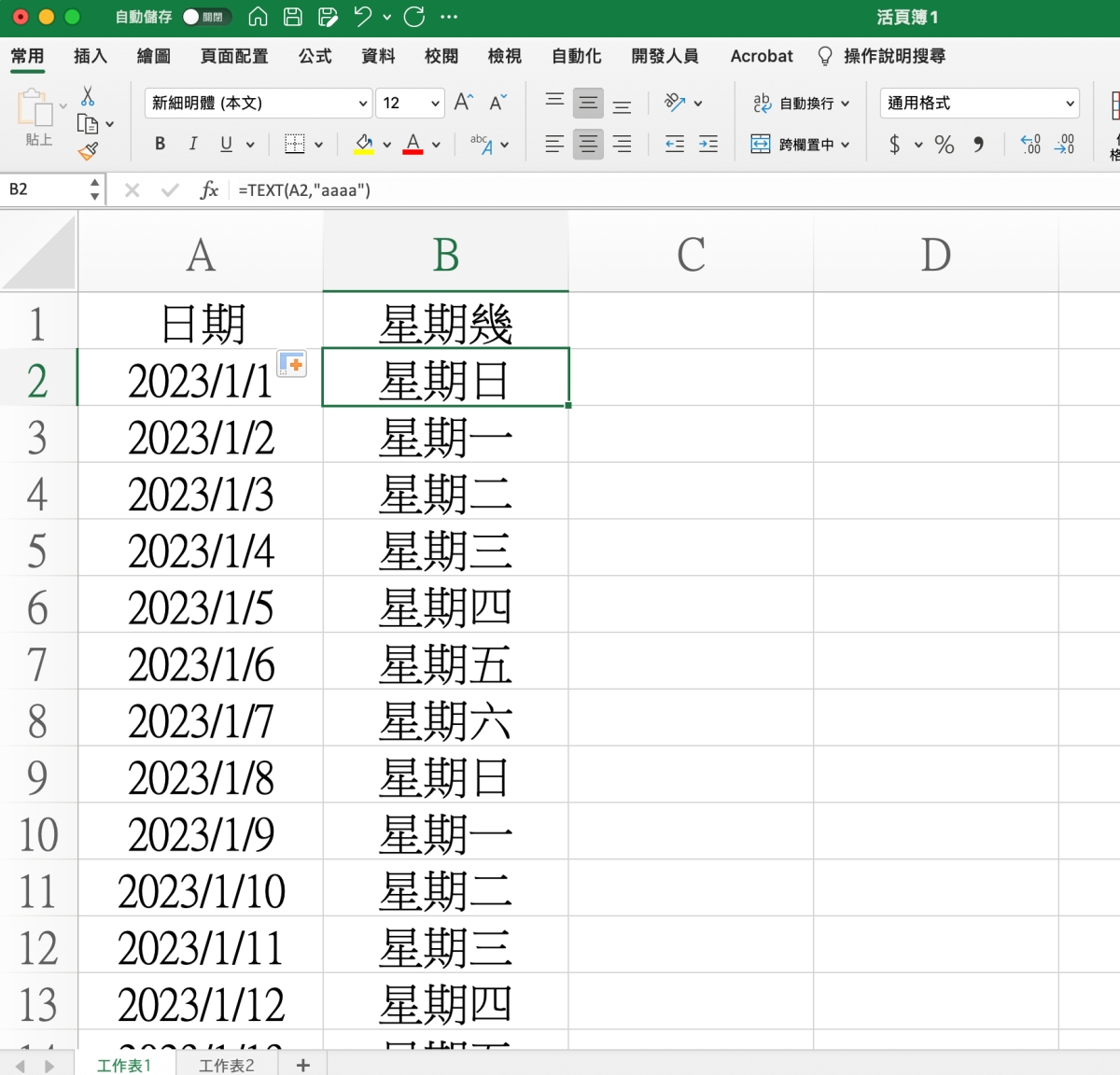Viewport: 1120px width, 1075px height.
Task: Click the Decrease Decimal icon
Action: 1065,145
